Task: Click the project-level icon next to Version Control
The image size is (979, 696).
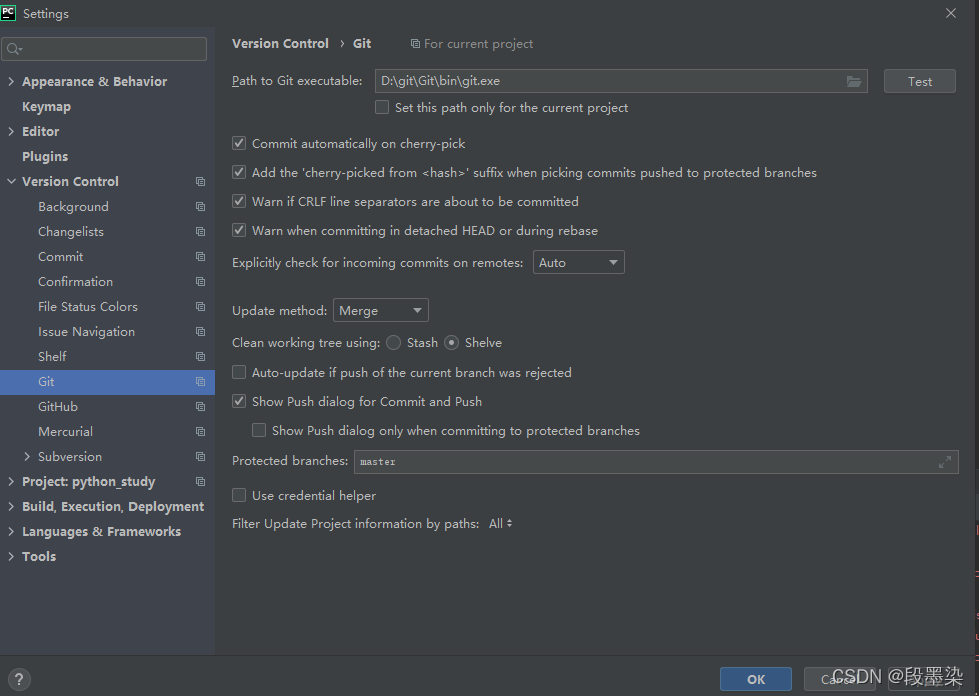Action: [200, 182]
